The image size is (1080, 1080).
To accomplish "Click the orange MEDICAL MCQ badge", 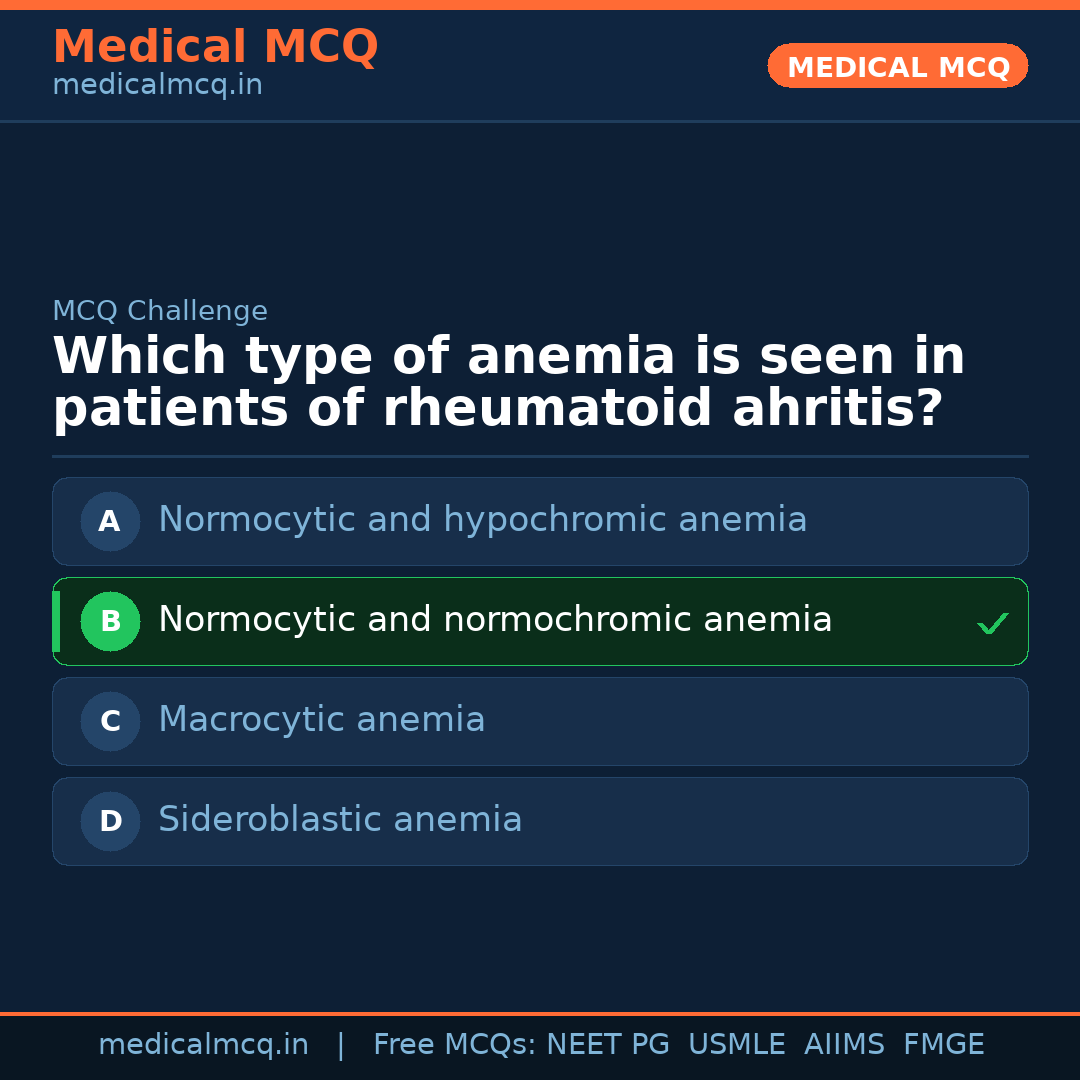I will pyautogui.click(x=897, y=67).
